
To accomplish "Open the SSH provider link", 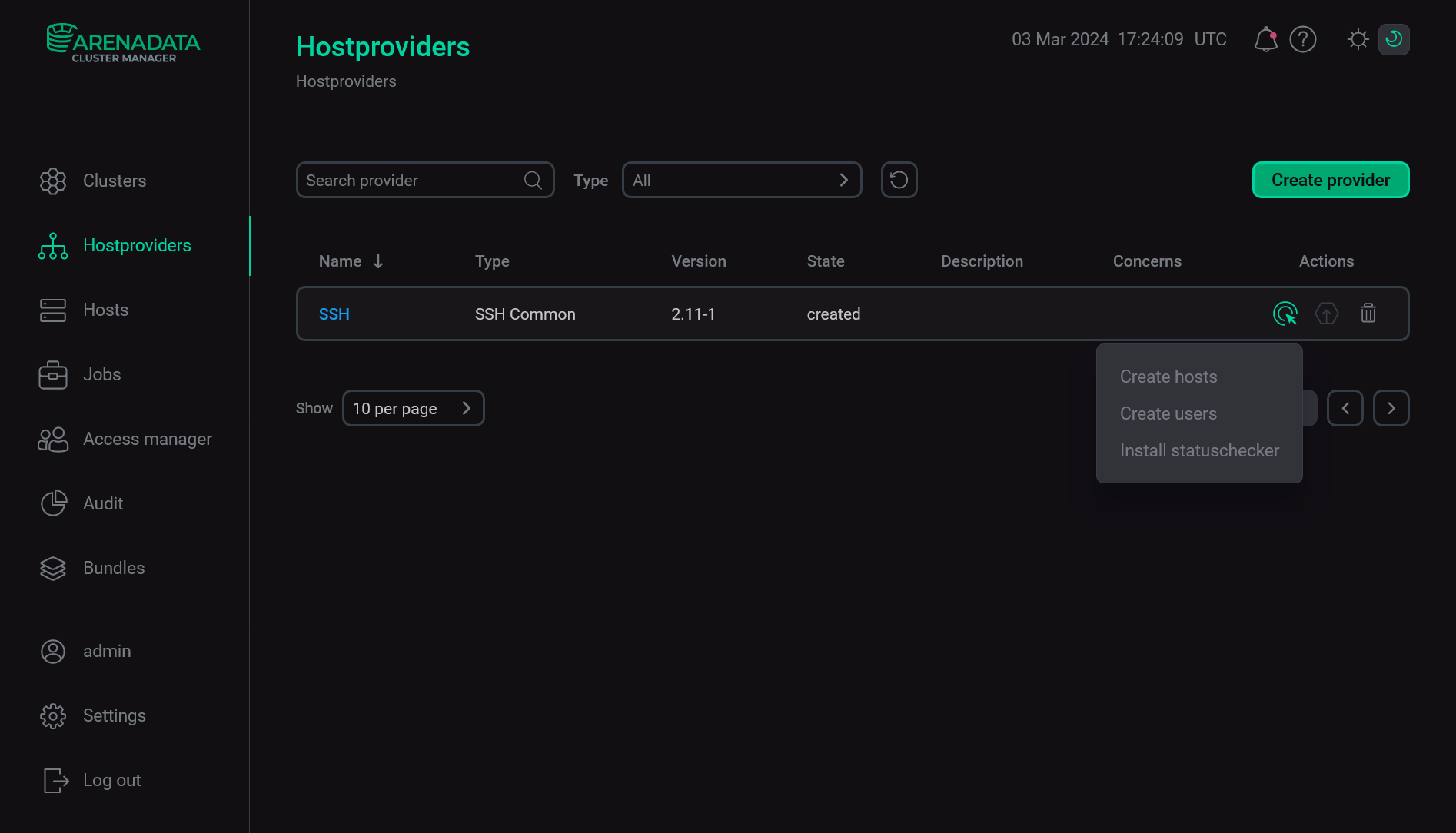I will pos(334,314).
